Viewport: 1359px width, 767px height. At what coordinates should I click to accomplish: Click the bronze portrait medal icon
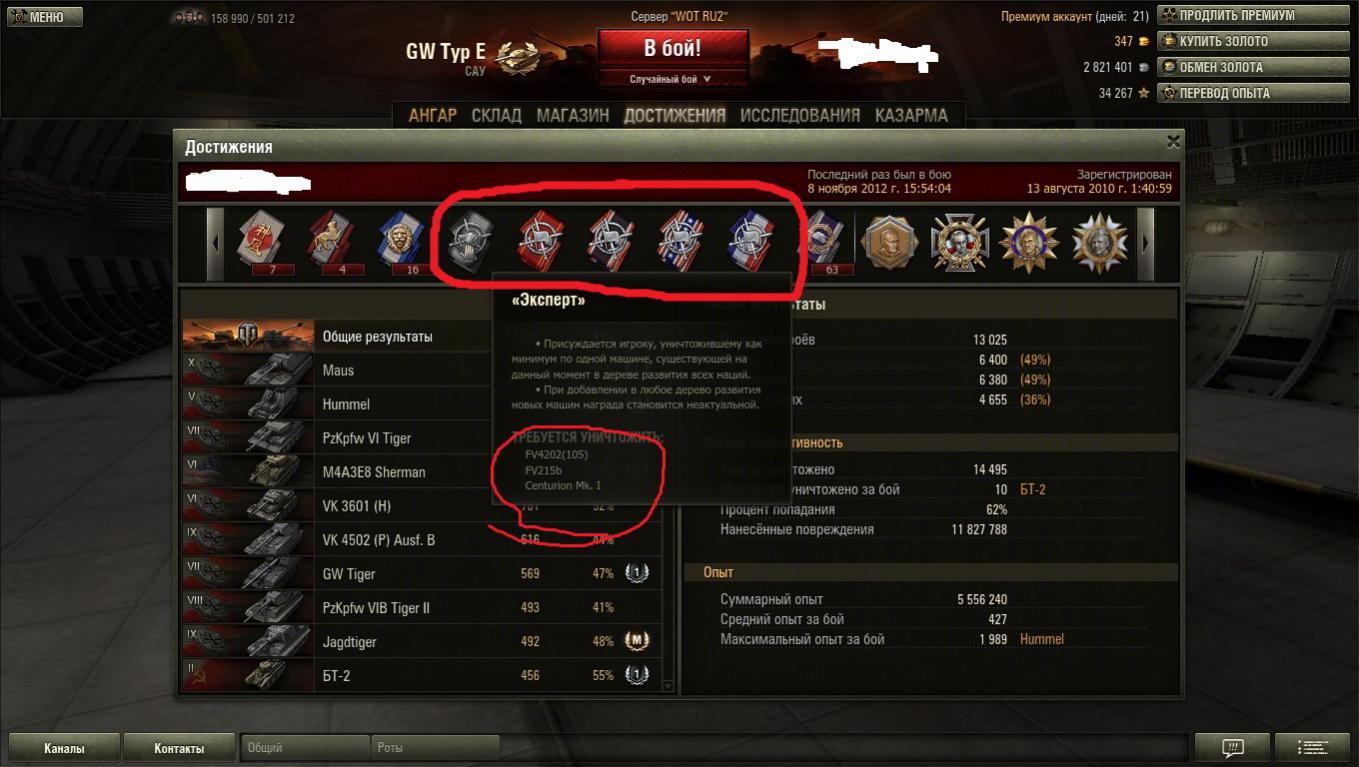889,241
